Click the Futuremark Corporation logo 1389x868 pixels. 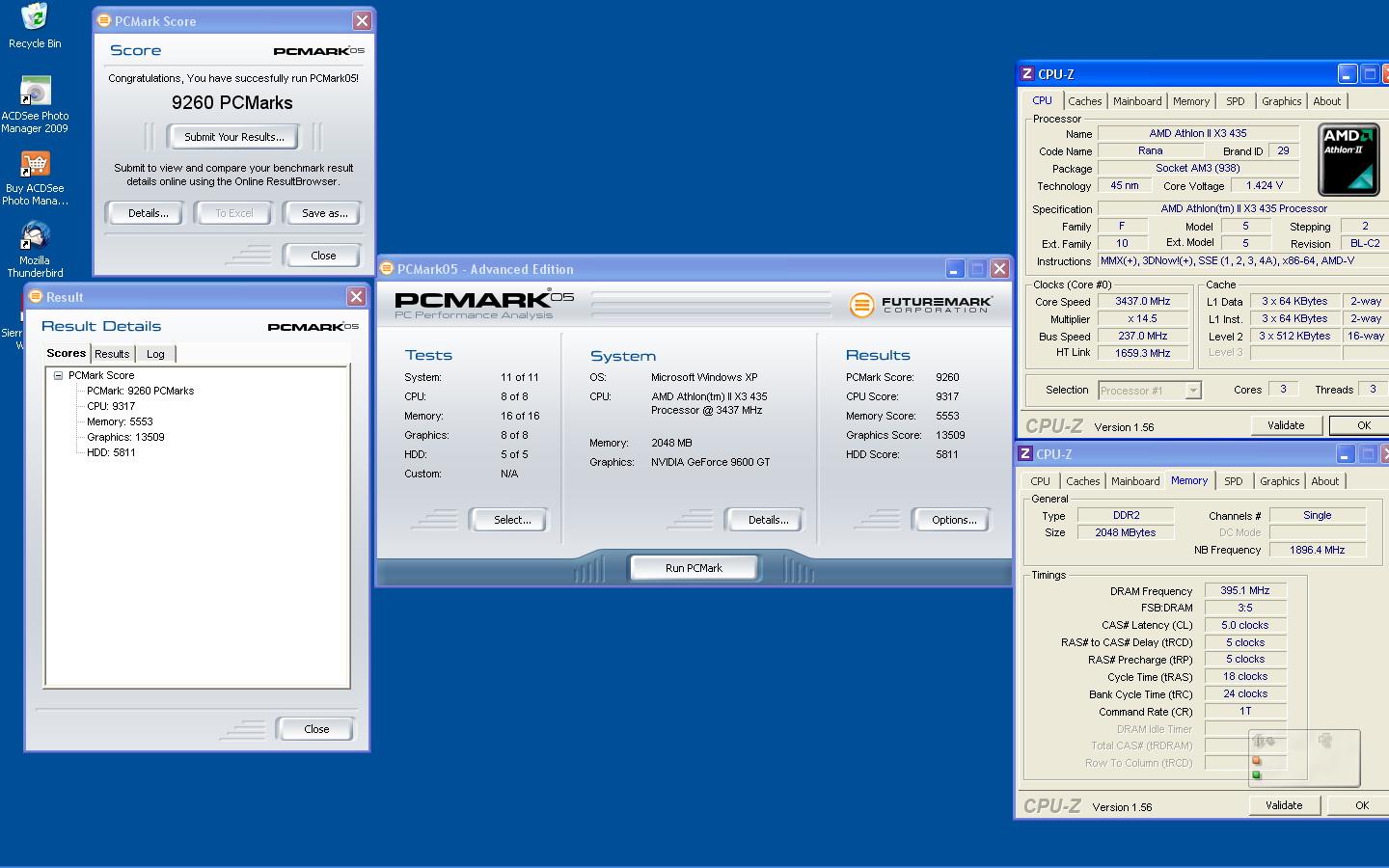921,305
